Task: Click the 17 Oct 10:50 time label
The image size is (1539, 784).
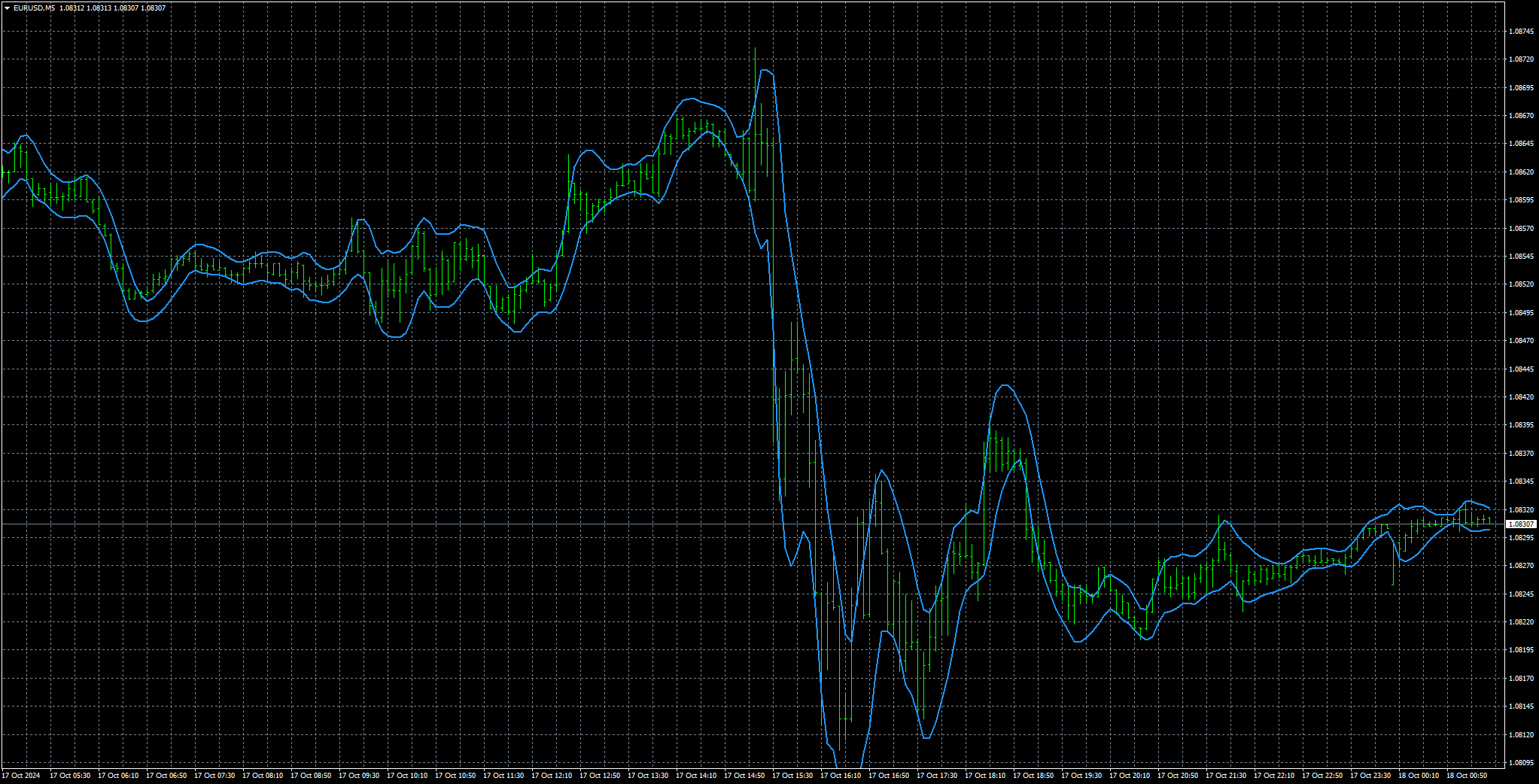Action: point(455,776)
